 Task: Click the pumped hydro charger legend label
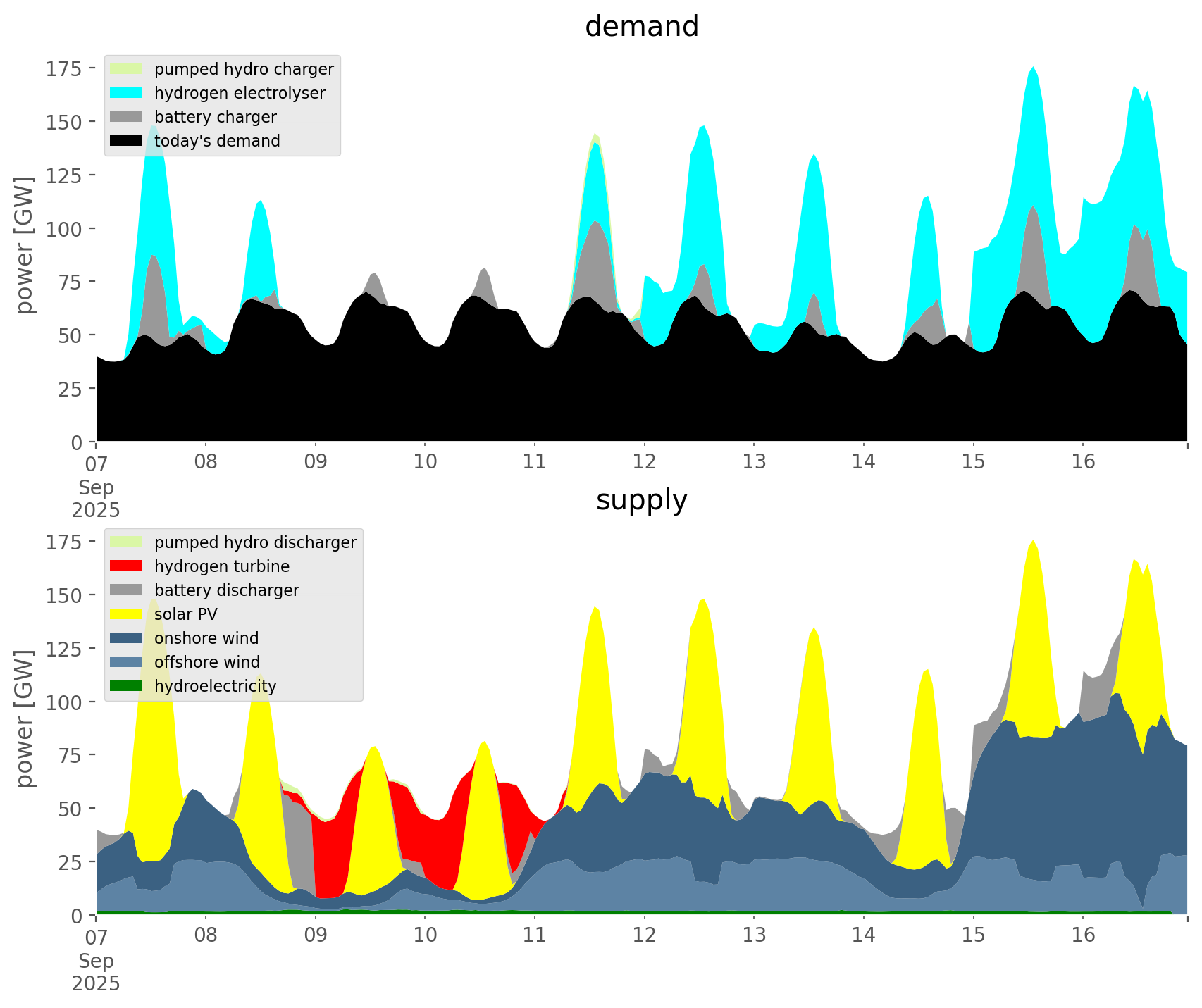[244, 69]
